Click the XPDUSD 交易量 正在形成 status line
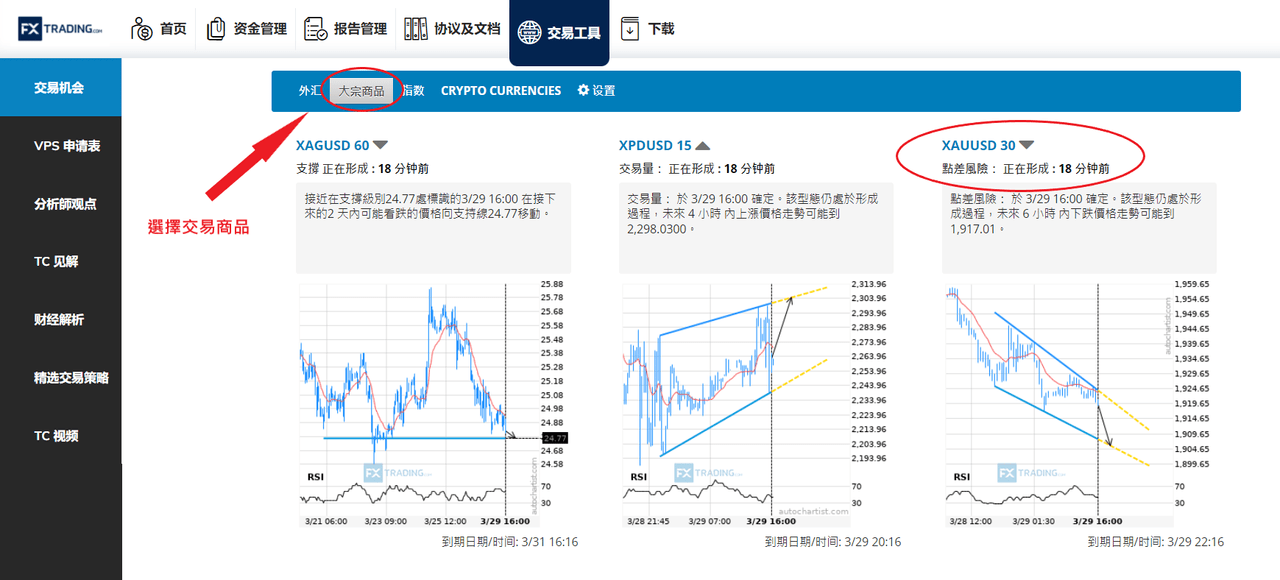 [697, 169]
